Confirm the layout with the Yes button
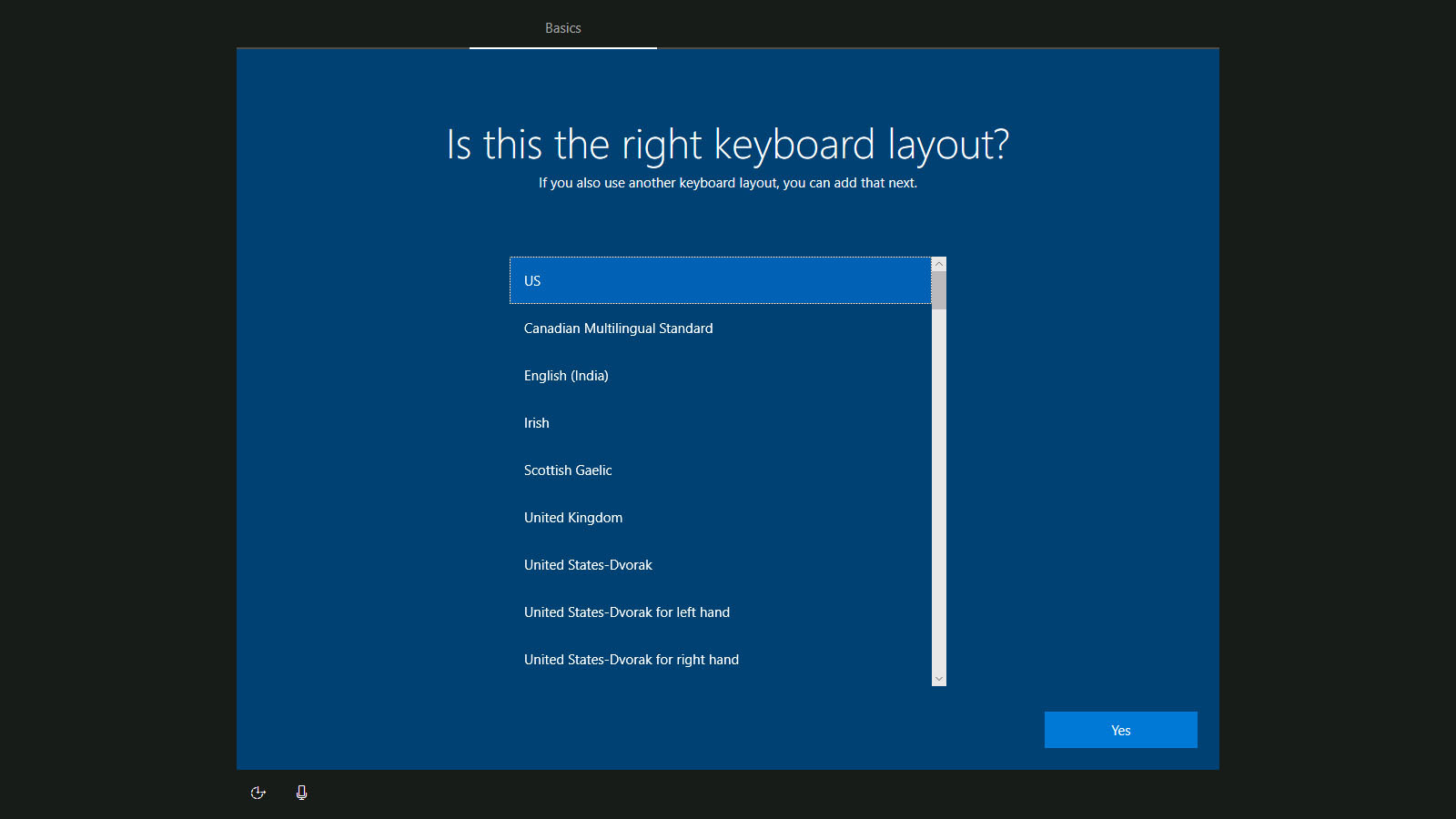The image size is (1456, 819). click(x=1120, y=730)
